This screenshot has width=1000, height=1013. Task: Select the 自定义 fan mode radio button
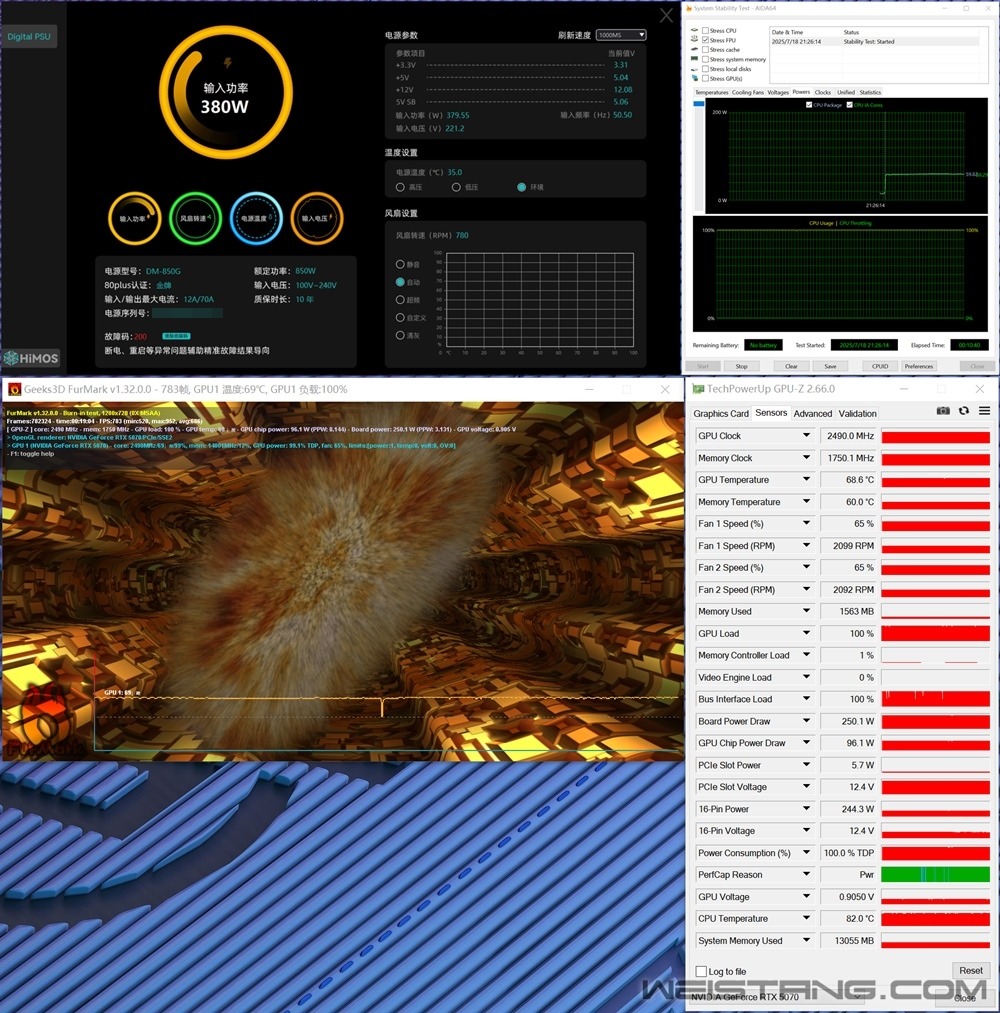pyautogui.click(x=400, y=317)
